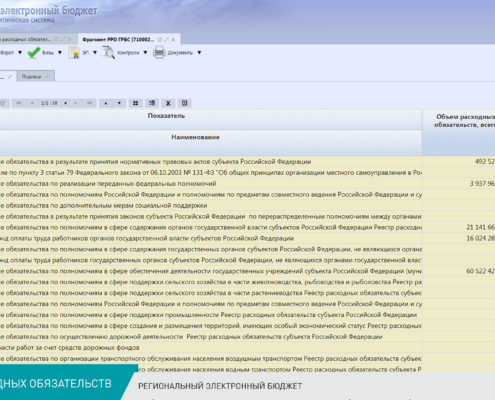Export the table with the X icon
495x400 pixels.
pos(168,103)
